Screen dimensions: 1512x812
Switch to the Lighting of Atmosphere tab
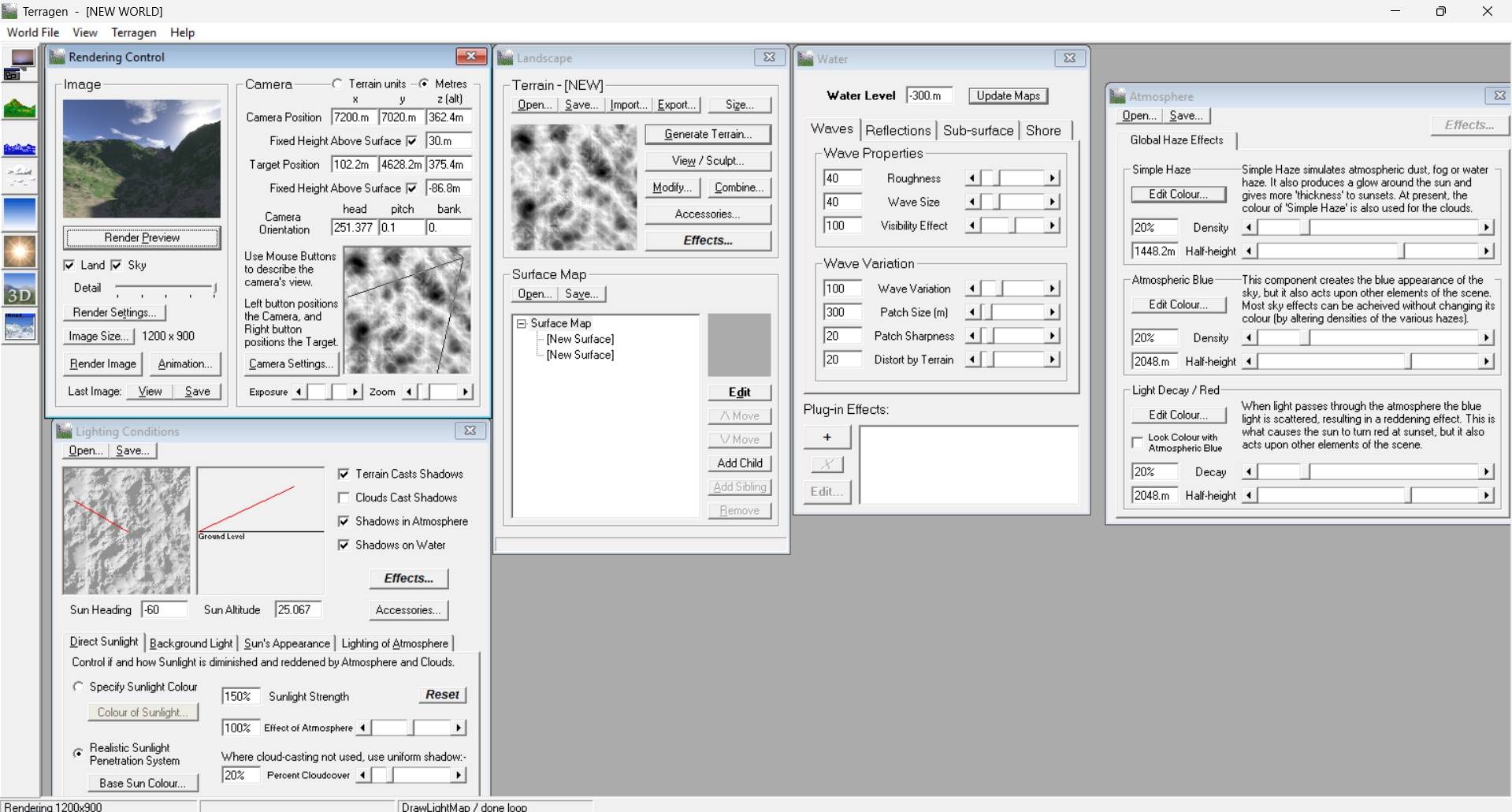coord(395,643)
